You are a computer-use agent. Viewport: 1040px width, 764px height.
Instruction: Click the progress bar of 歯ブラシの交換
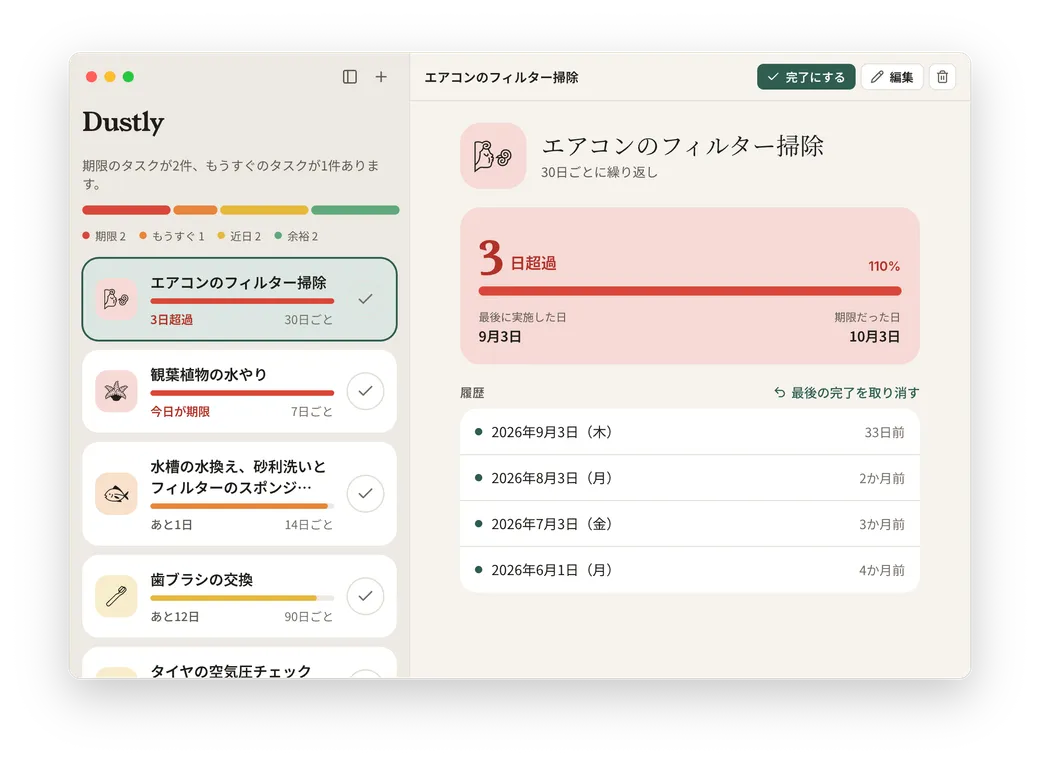coord(242,598)
